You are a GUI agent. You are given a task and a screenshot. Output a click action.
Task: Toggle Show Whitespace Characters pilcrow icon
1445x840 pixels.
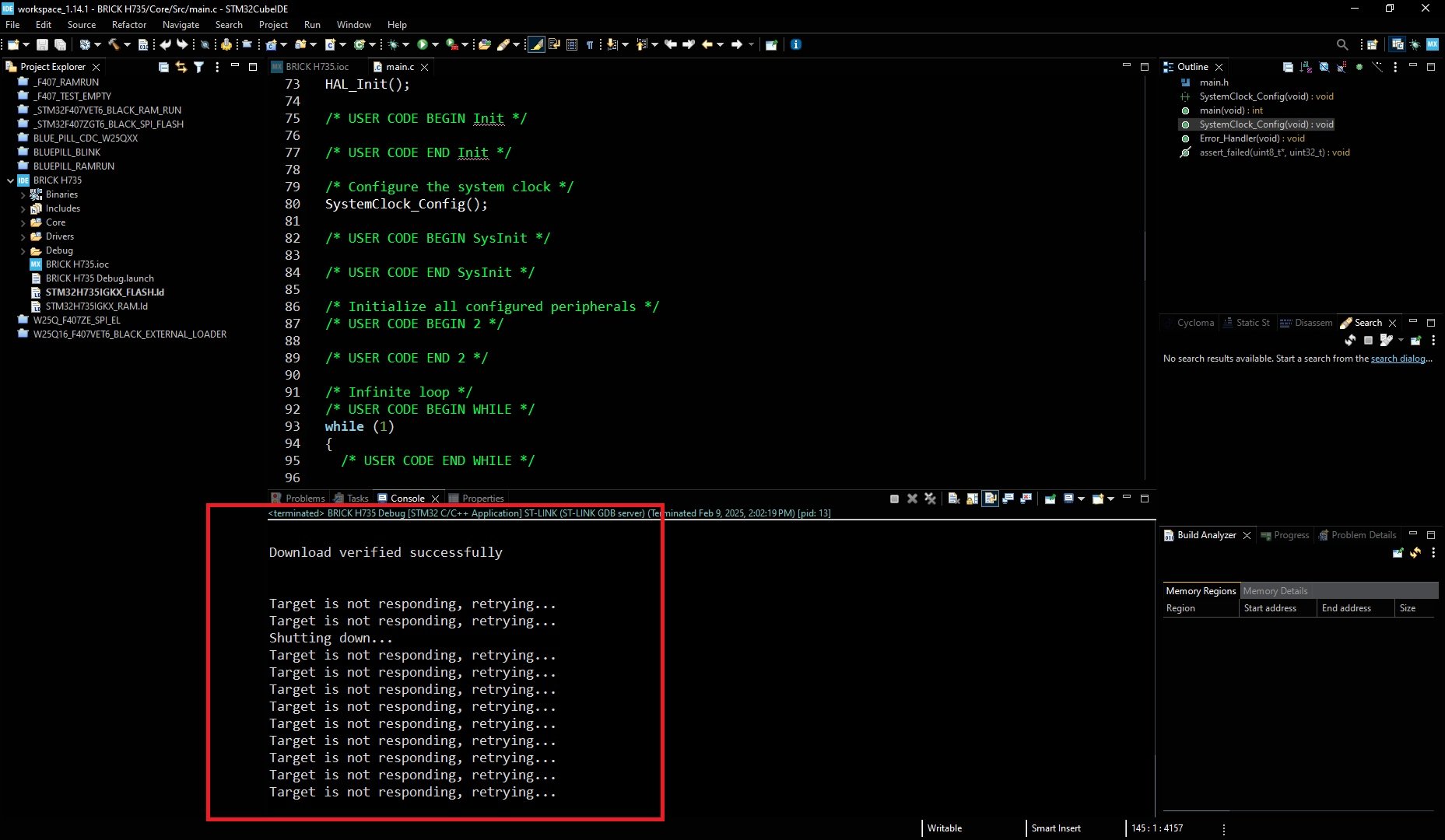pos(590,44)
